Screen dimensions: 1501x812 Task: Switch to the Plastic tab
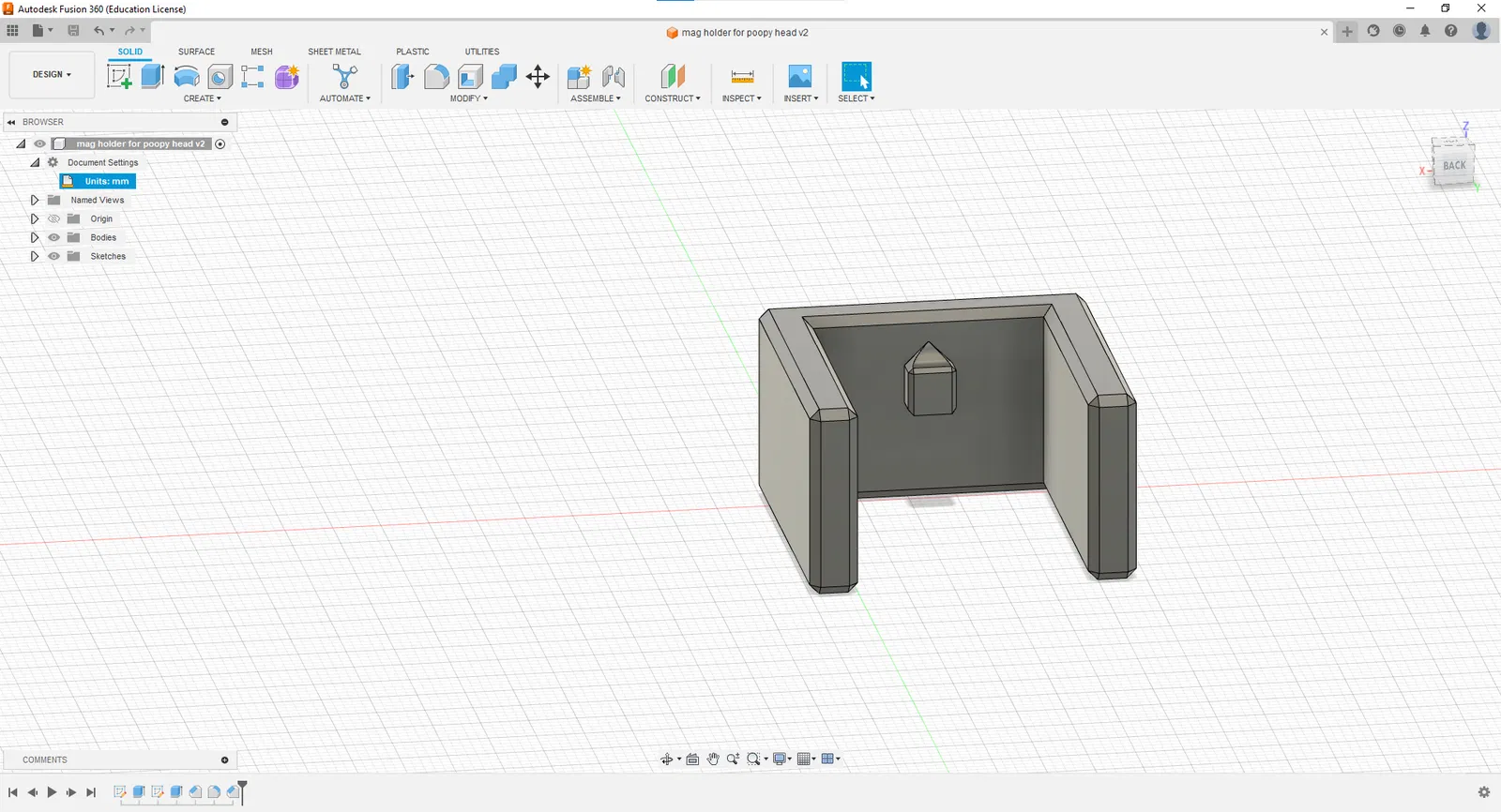[x=413, y=52]
